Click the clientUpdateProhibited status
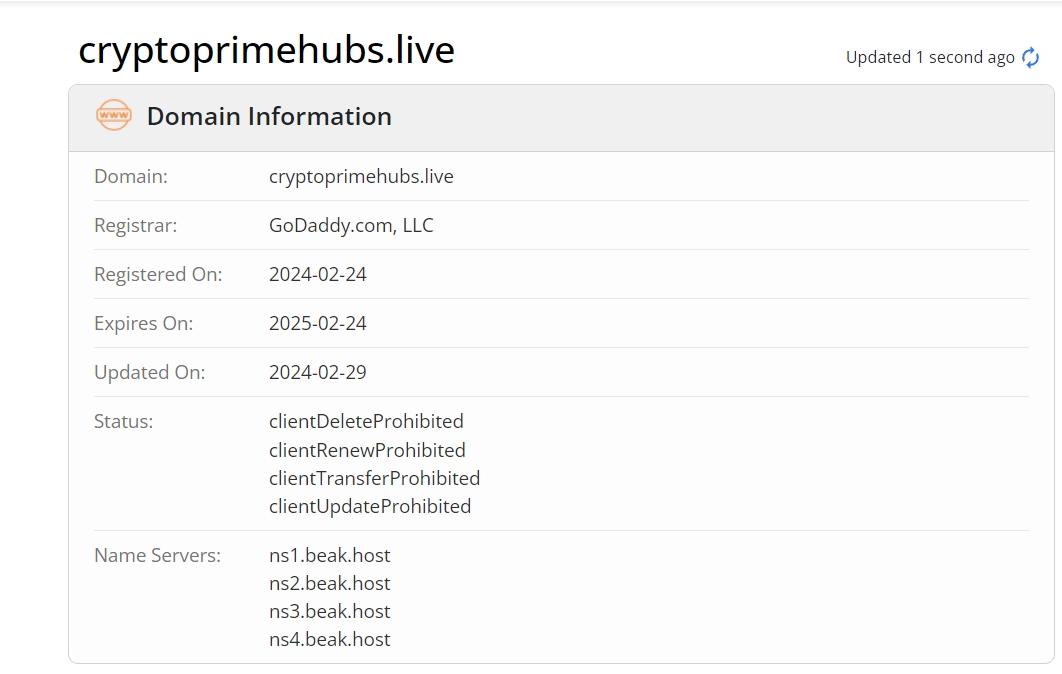 pyautogui.click(x=370, y=506)
